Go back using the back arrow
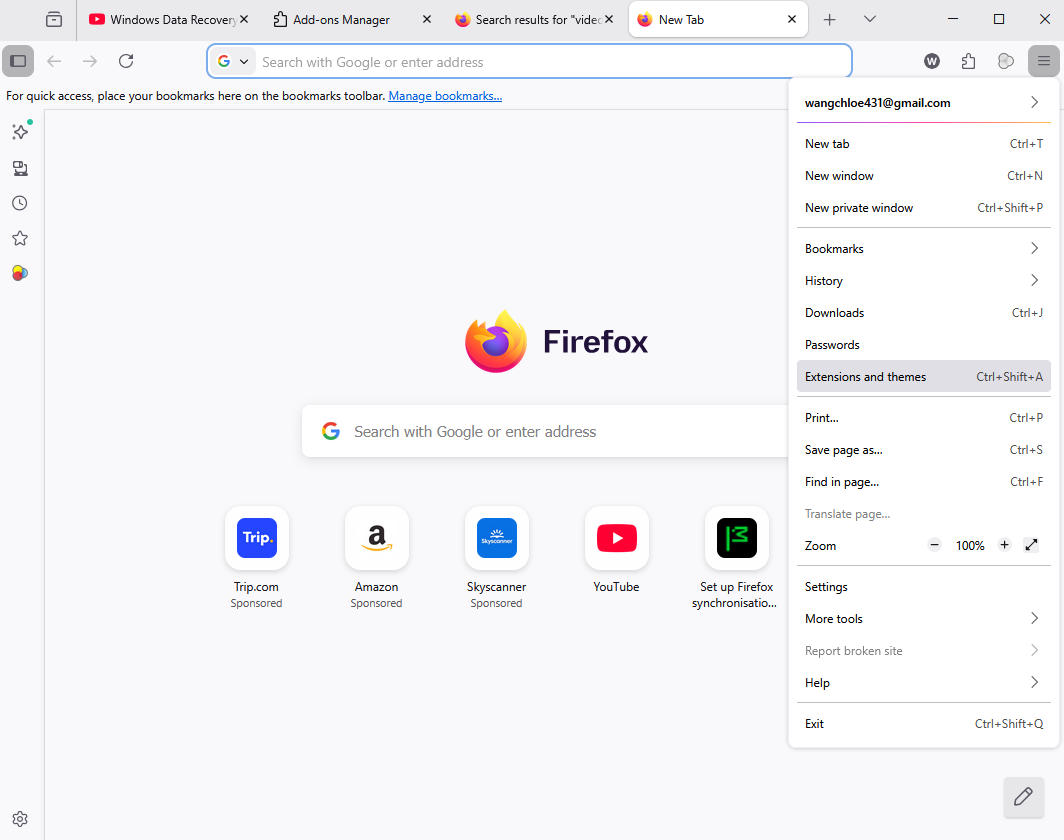Image resolution: width=1064 pixels, height=840 pixels. point(54,61)
